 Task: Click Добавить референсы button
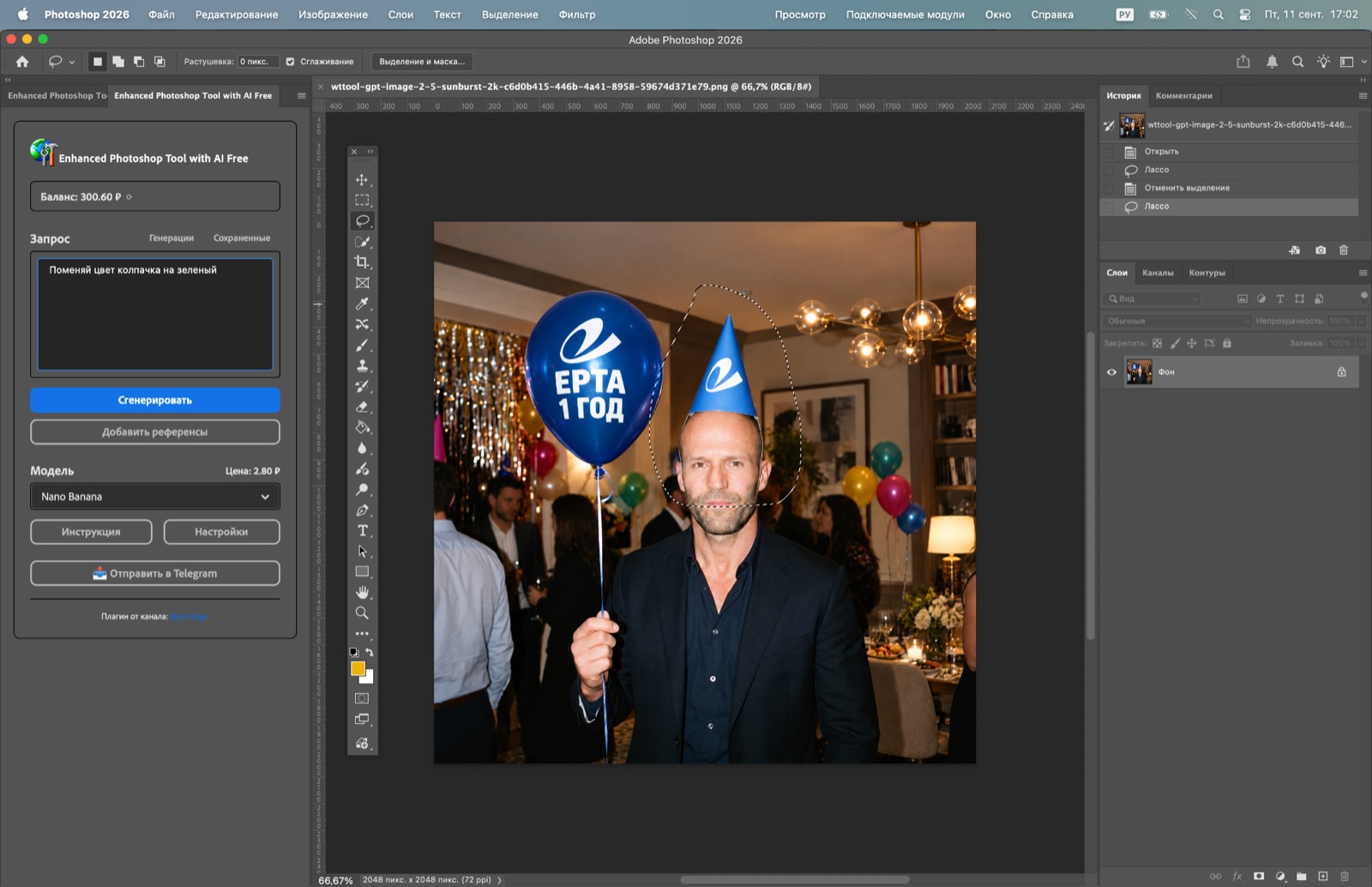click(155, 432)
